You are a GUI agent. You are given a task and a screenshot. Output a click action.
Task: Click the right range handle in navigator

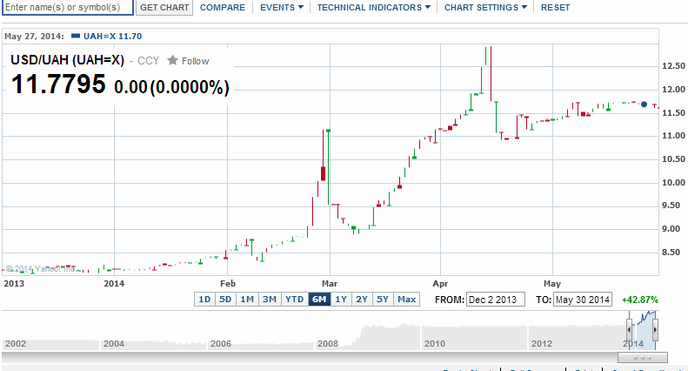[x=655, y=330]
